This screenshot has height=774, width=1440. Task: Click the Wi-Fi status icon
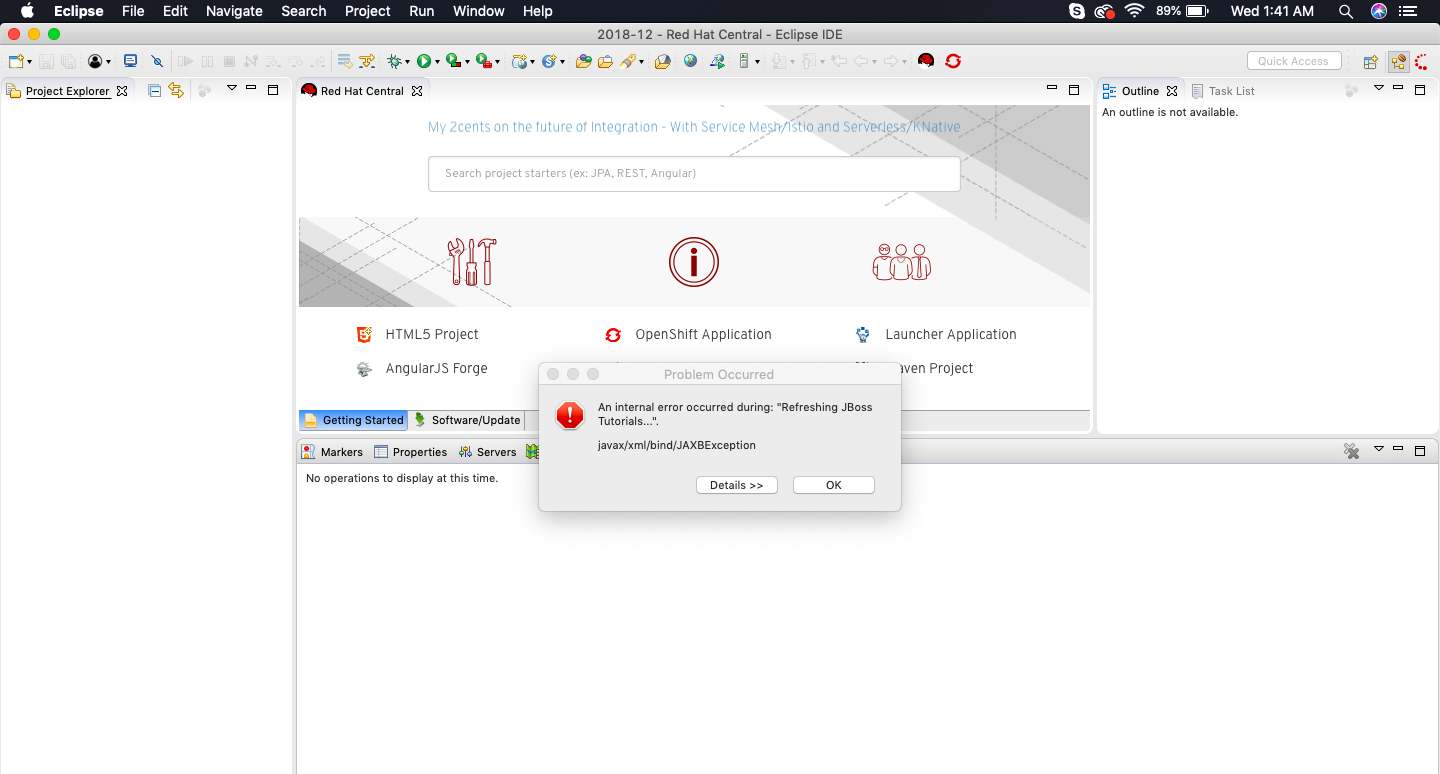pyautogui.click(x=1134, y=11)
